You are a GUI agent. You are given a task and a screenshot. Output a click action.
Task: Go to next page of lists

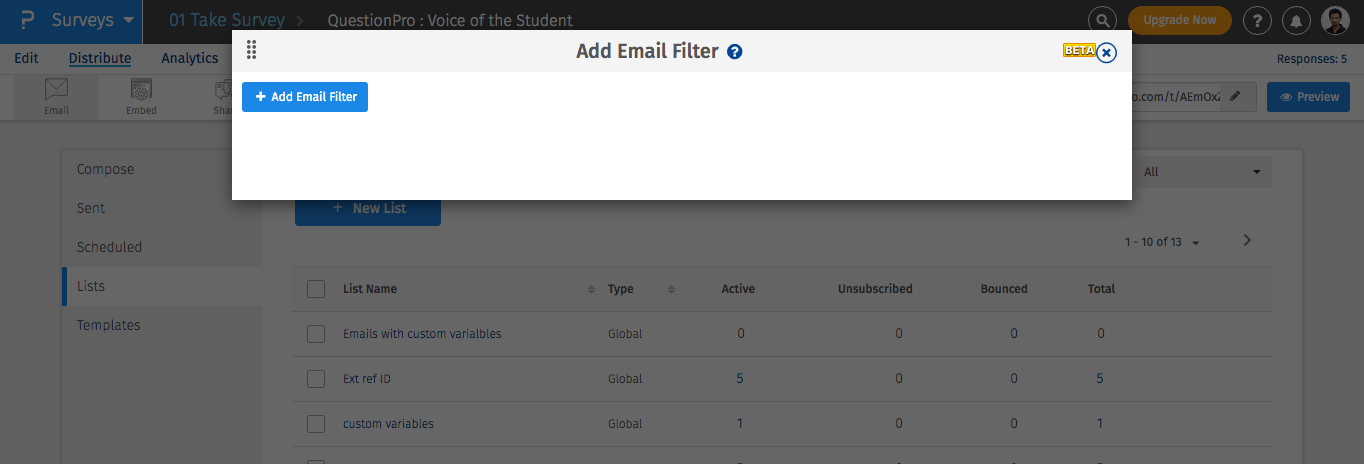coord(1247,240)
